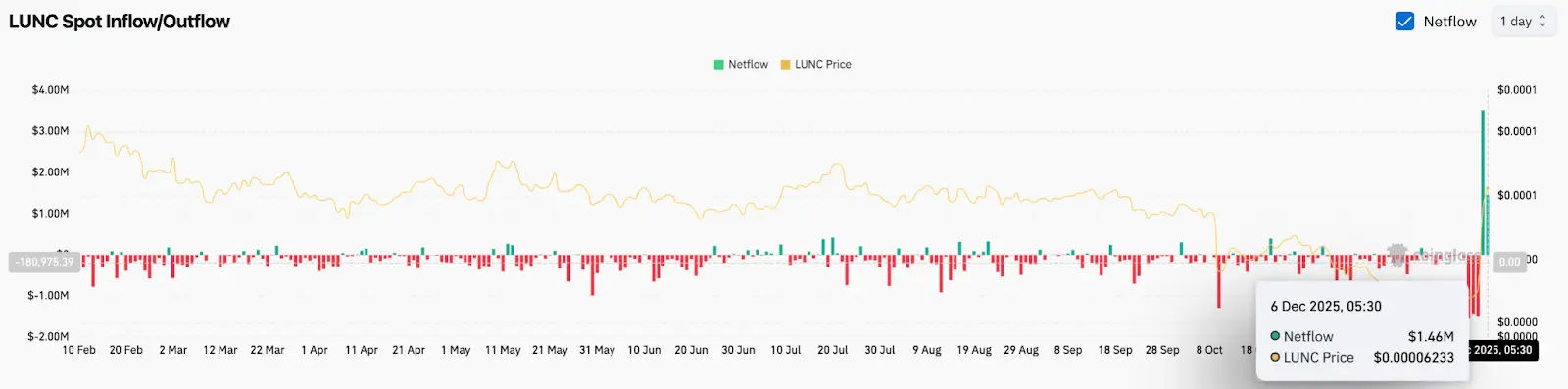This screenshot has height=389, width=1568.
Task: Click the 10 Feb date label
Action: (x=79, y=350)
